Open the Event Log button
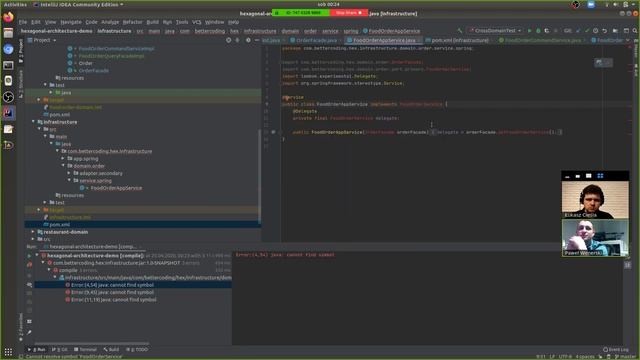Screen dimensions: 640x360 click(x=616, y=349)
